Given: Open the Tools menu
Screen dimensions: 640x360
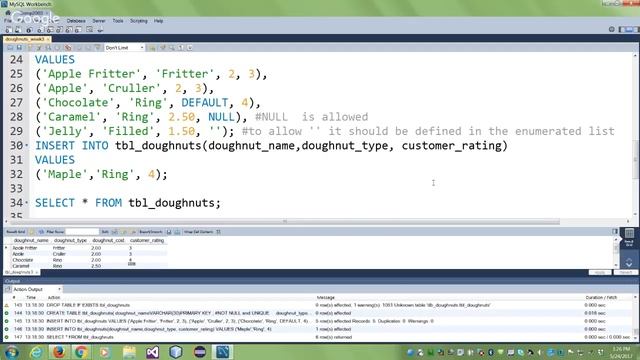Looking at the screenshot, I should (118, 20).
